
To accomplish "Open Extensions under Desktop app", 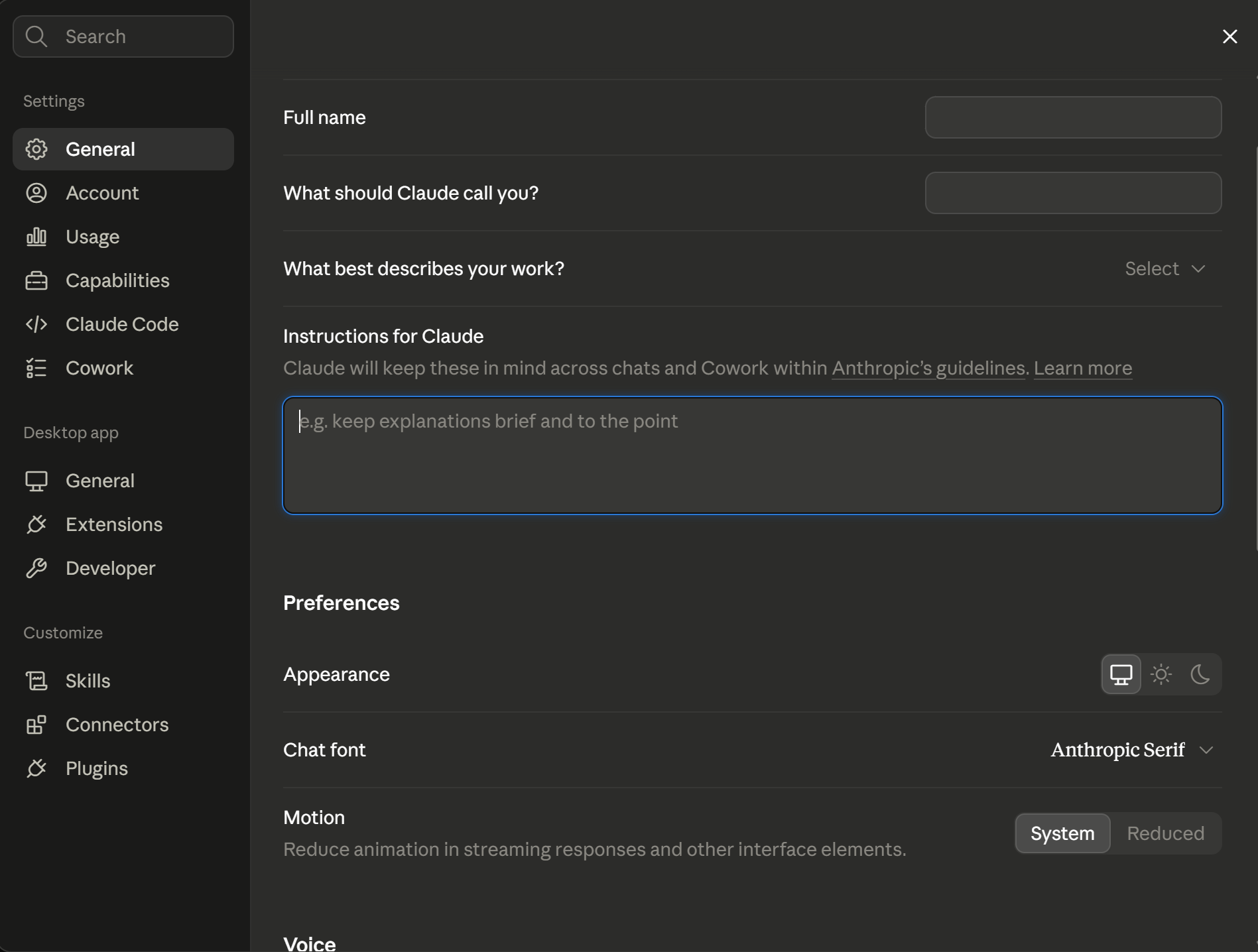I will (123, 524).
